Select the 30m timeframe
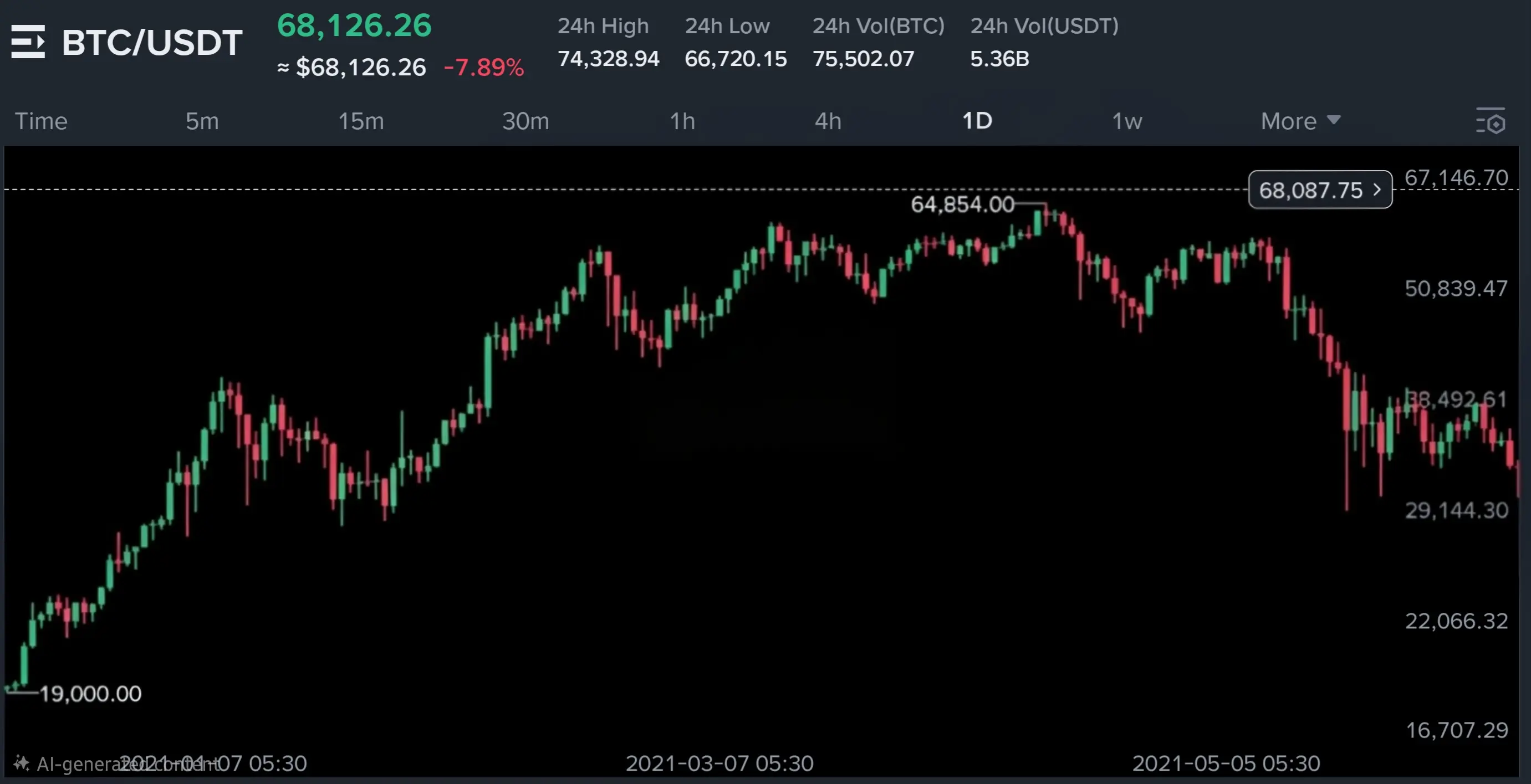Screen dimensions: 1531x784 pyautogui.click(x=525, y=121)
